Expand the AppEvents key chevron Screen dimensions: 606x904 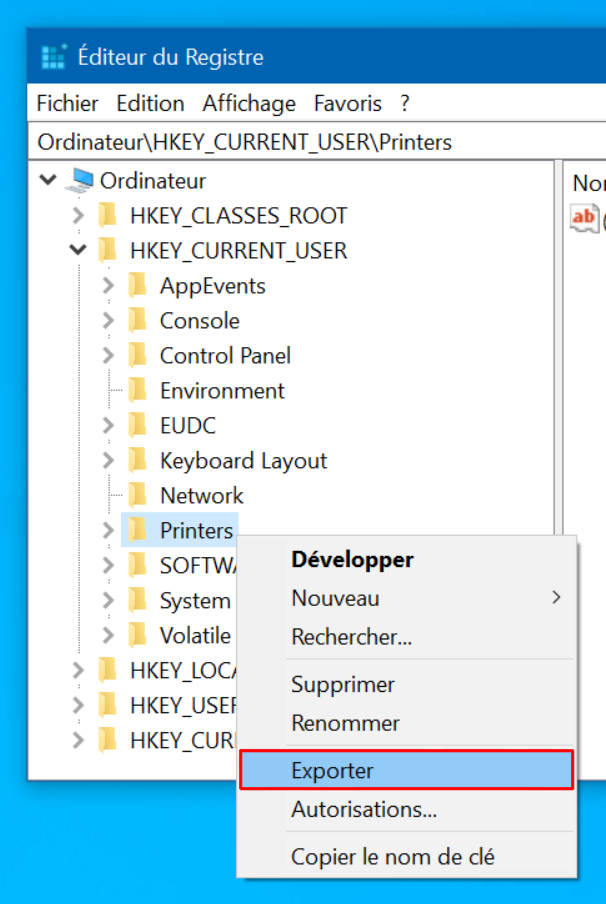(108, 285)
